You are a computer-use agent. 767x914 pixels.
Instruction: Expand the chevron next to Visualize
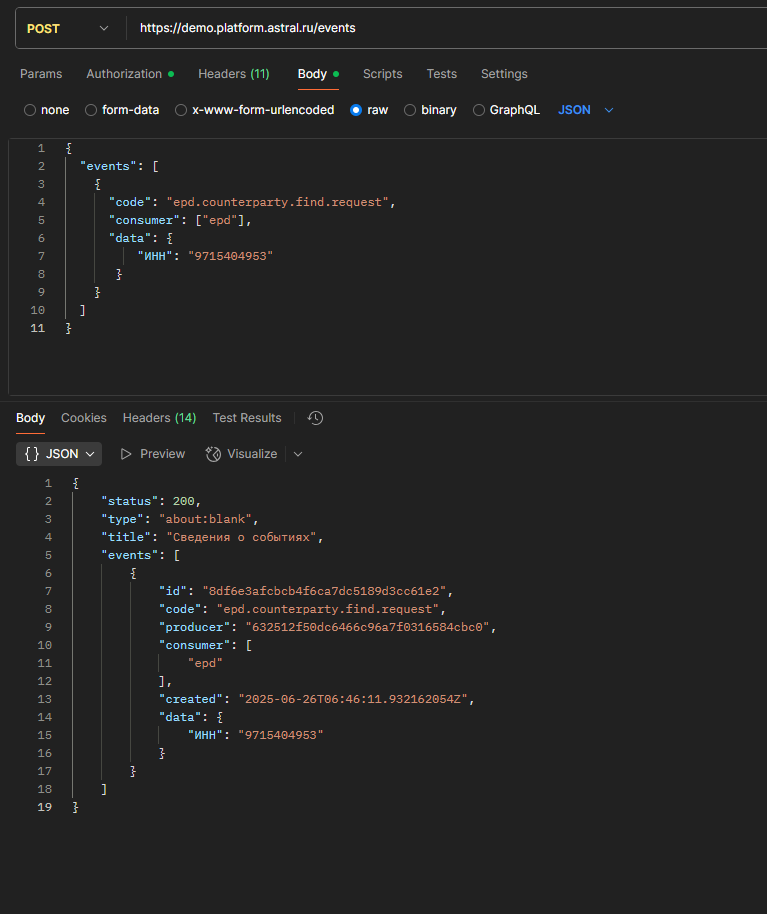[x=298, y=454]
